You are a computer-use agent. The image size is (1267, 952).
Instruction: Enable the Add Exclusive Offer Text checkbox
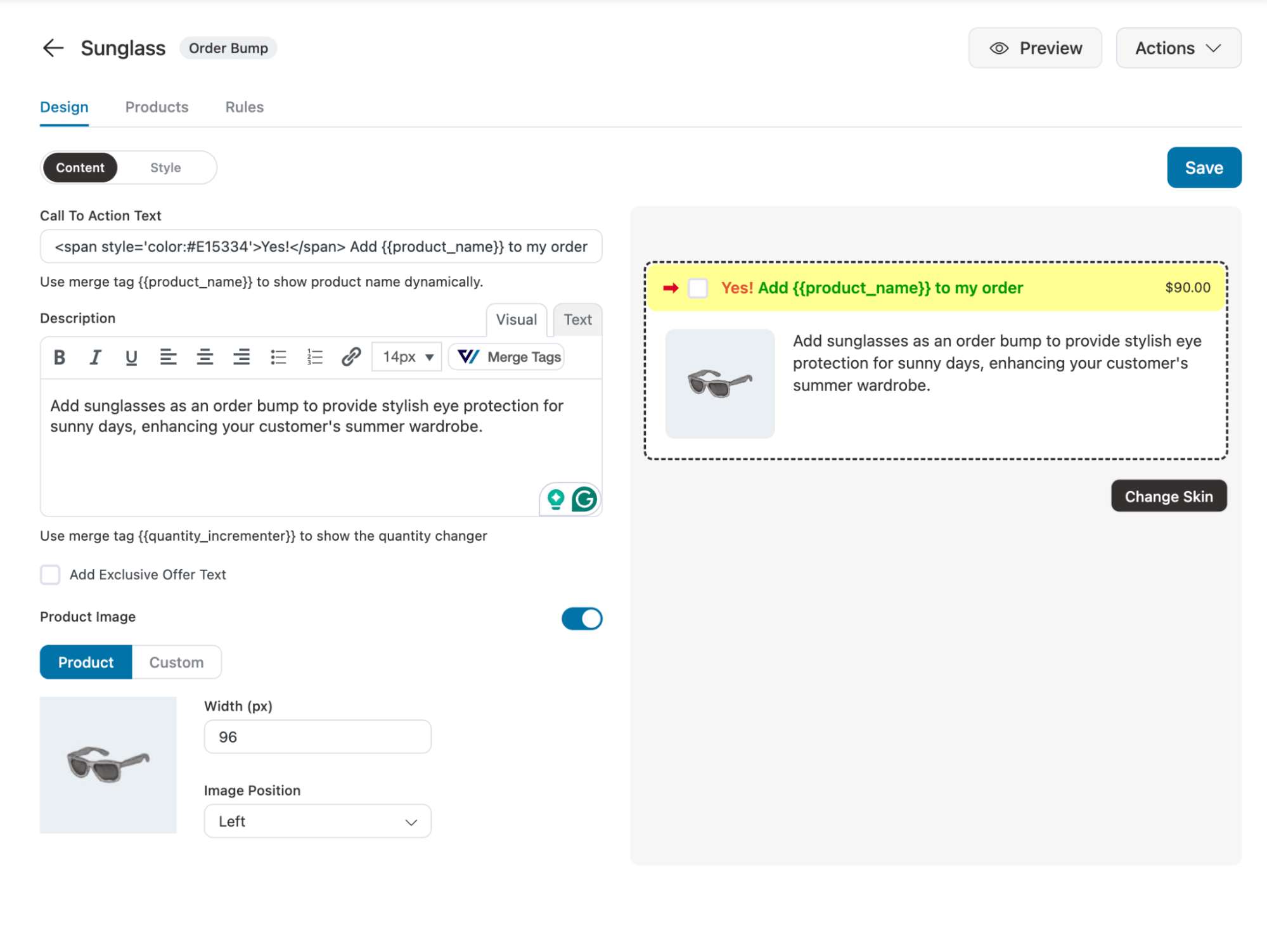click(49, 575)
